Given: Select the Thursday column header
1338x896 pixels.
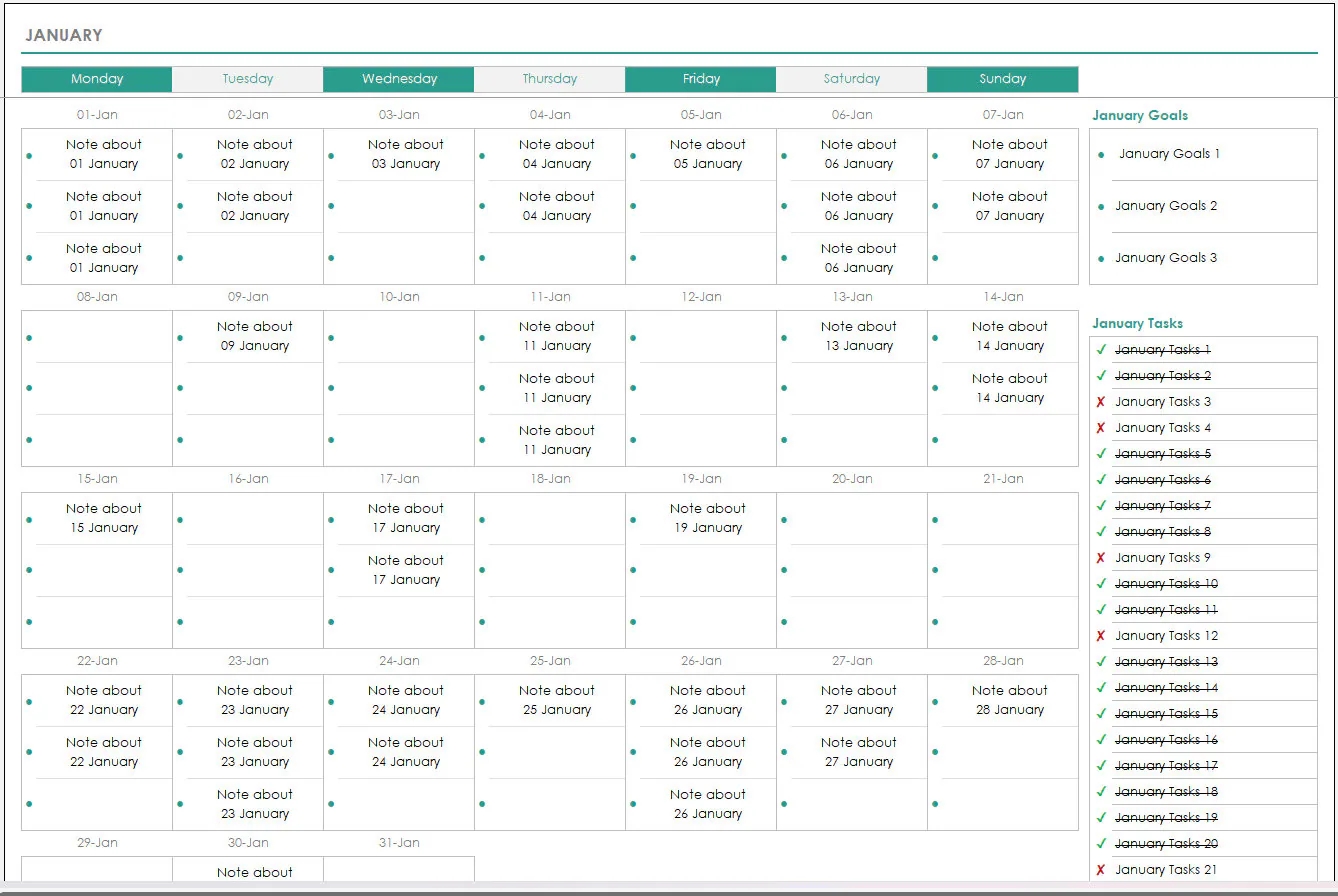Looking at the screenshot, I should point(549,79).
